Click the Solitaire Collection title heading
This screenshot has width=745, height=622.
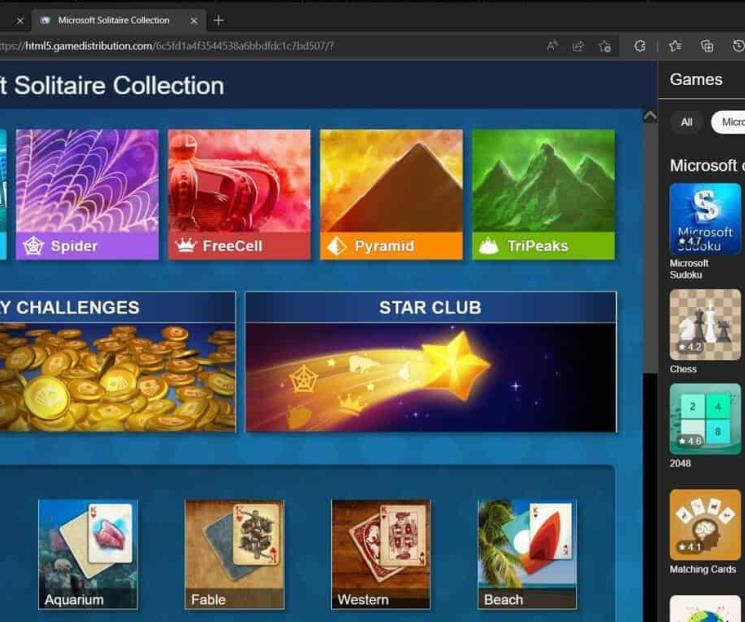(x=112, y=86)
